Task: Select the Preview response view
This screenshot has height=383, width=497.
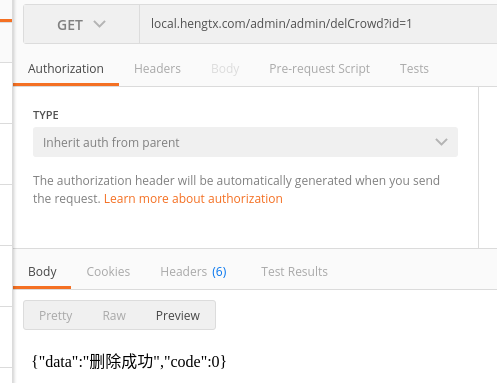Action: (x=178, y=315)
